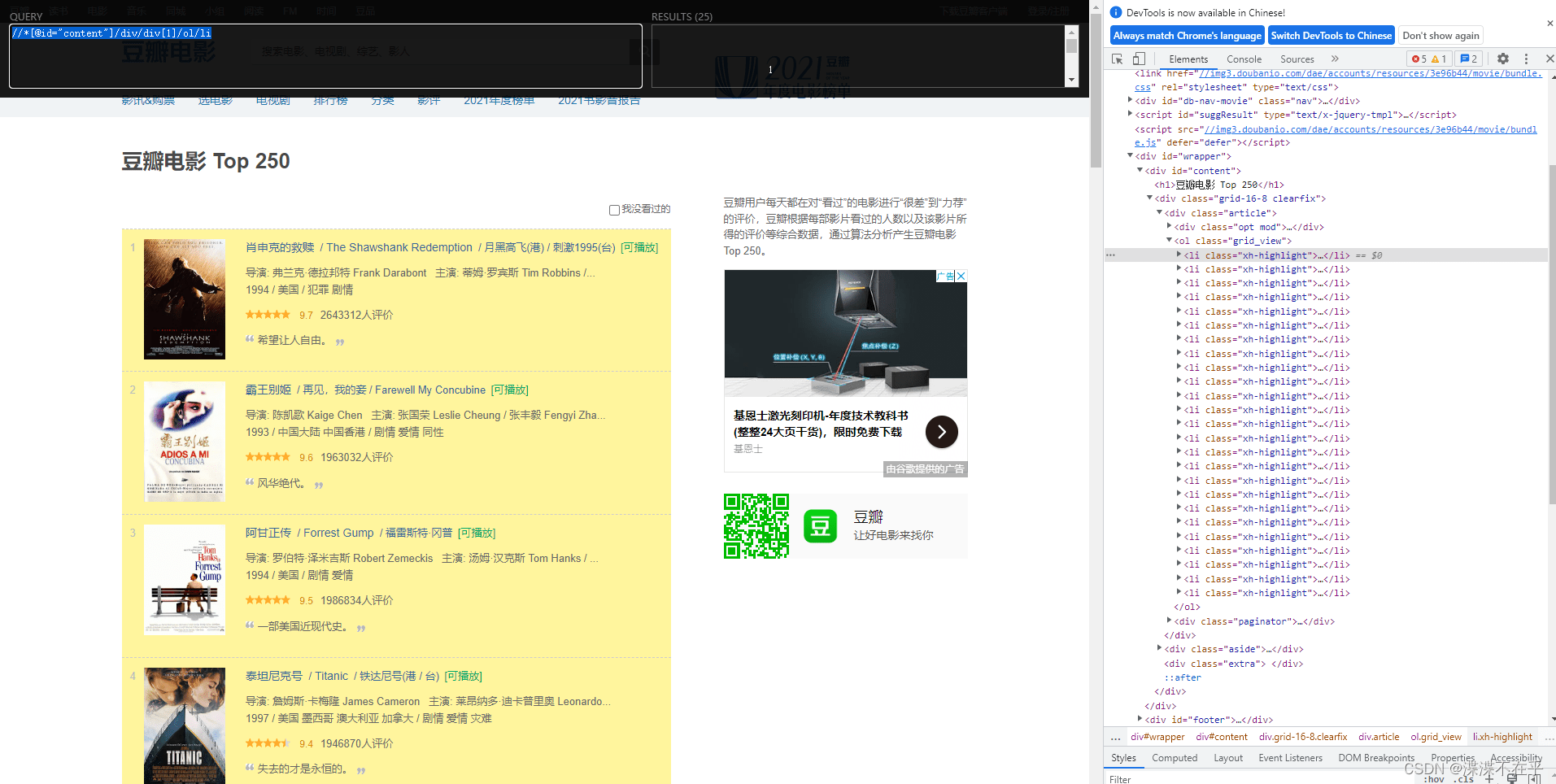Click Switch DevTools to Chinese button
Viewport: 1556px width, 784px height.
coord(1331,36)
